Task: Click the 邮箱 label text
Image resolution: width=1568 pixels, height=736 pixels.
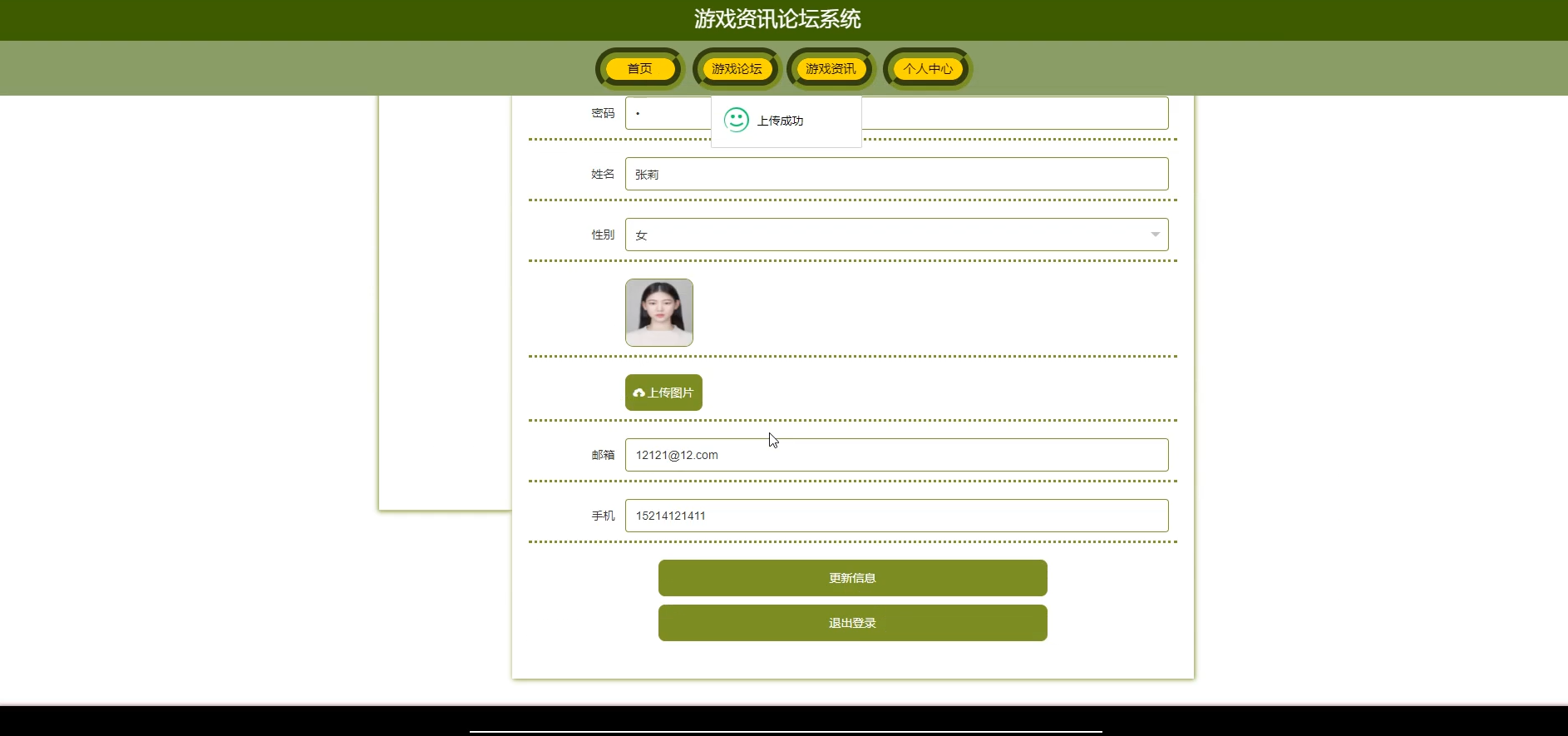Action: [603, 455]
